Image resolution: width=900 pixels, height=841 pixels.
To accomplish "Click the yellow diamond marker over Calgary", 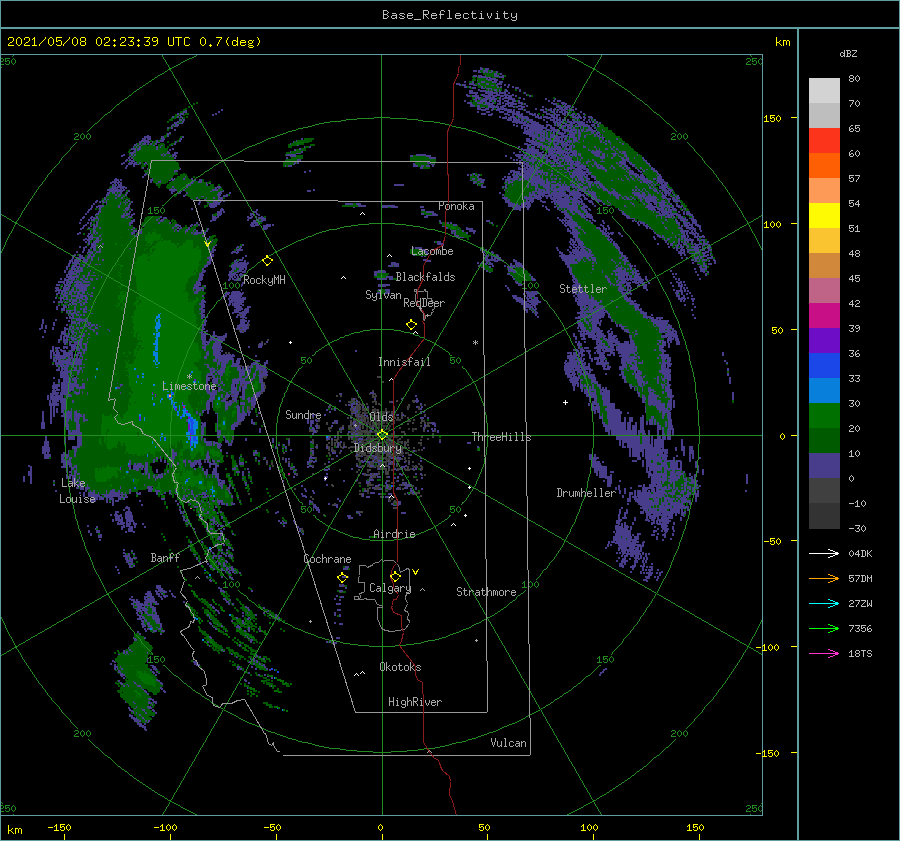I will click(x=395, y=576).
